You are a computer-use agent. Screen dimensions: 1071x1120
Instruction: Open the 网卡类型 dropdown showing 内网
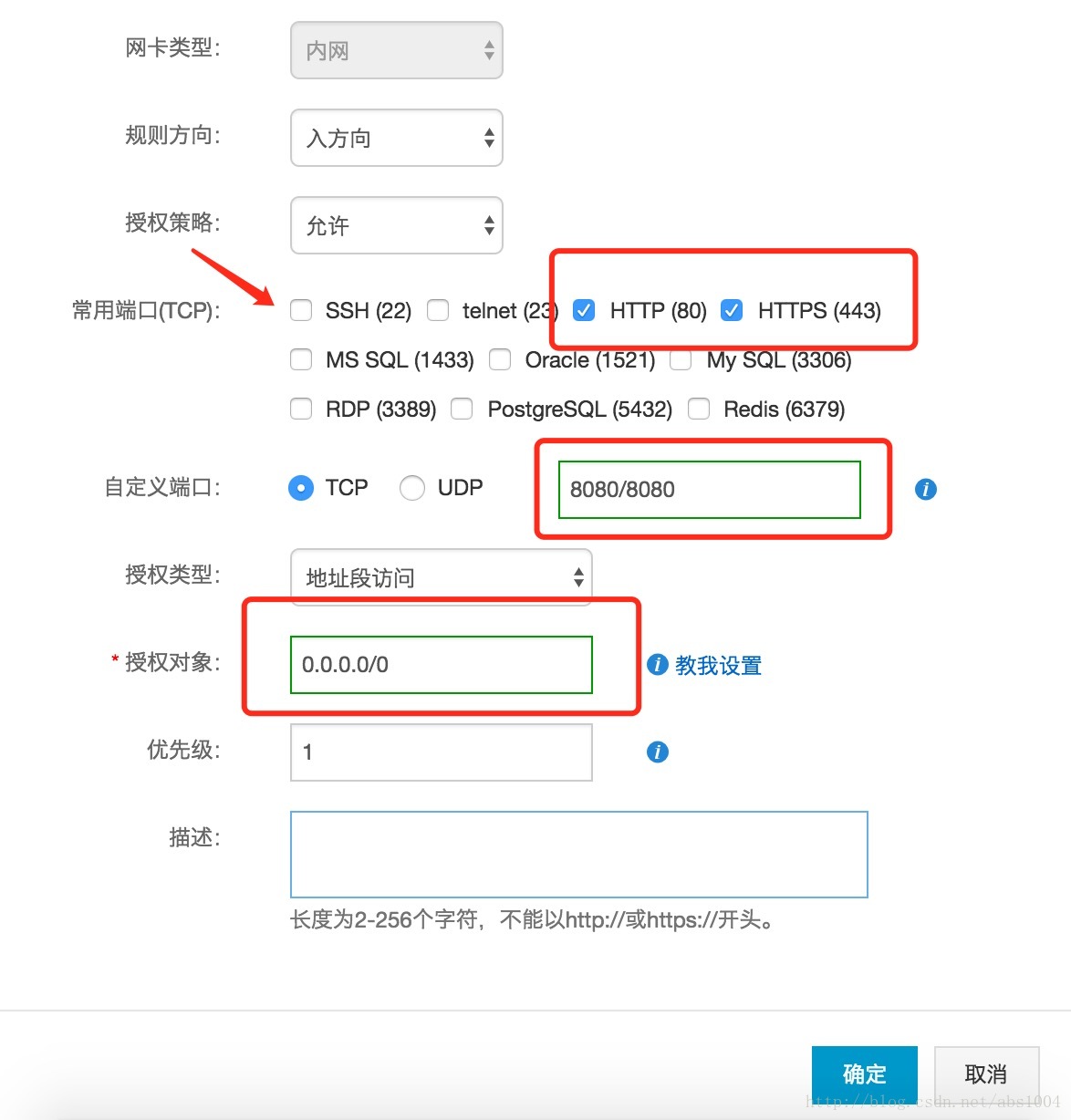coord(397,50)
